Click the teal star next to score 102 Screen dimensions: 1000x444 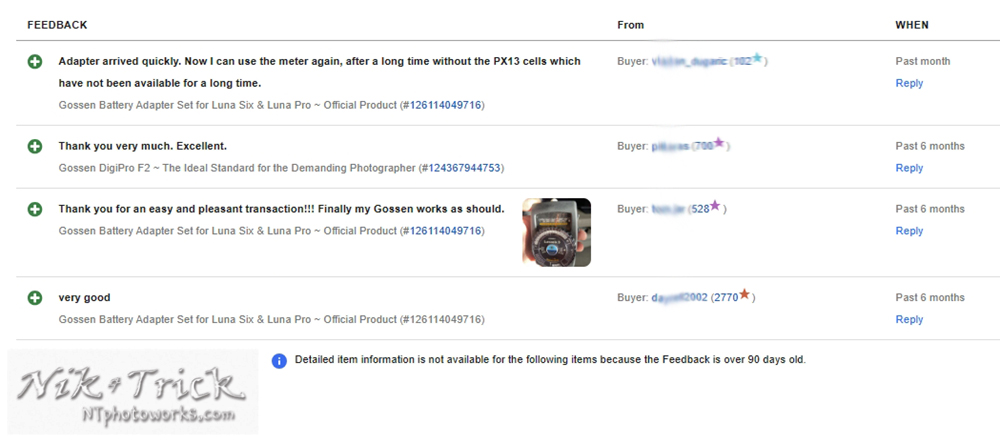click(757, 58)
